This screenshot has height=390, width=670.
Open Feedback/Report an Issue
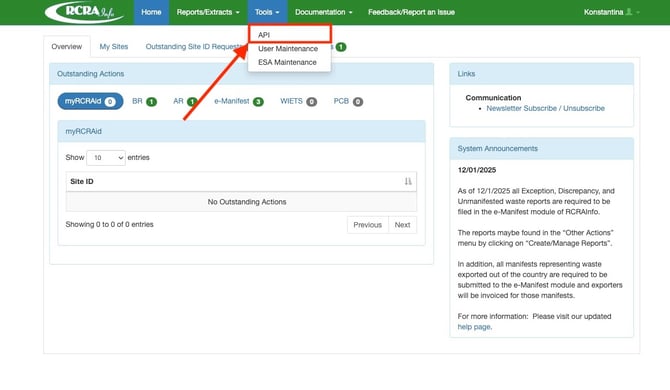click(x=411, y=12)
